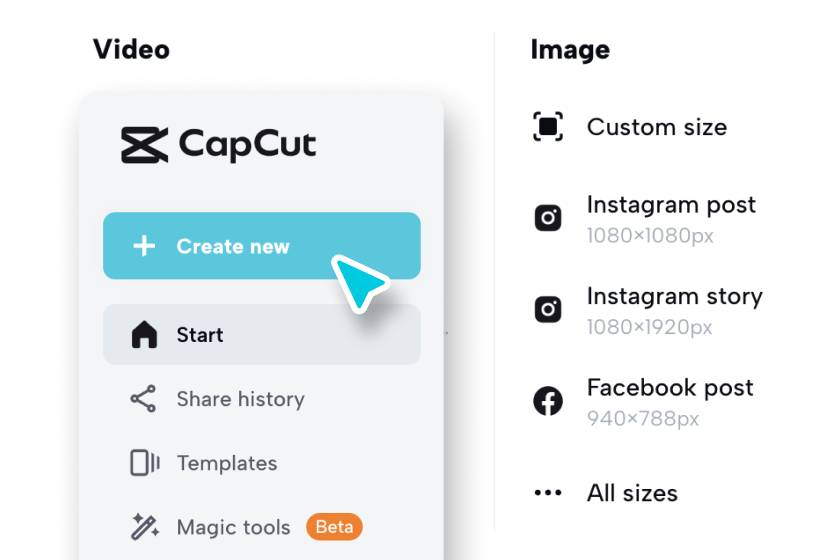This screenshot has height=560, width=840.
Task: Click the Custom size icon
Action: (547, 127)
